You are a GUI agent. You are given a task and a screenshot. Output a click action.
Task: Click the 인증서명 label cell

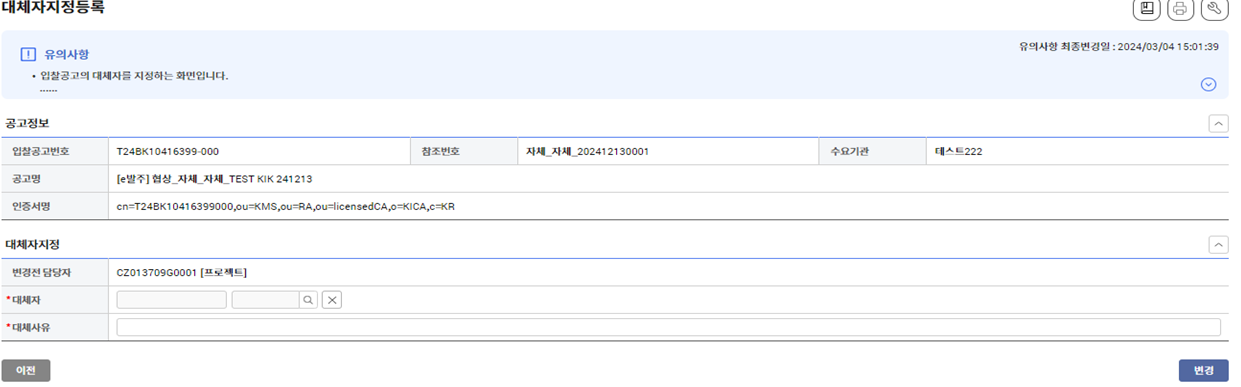tap(55, 206)
